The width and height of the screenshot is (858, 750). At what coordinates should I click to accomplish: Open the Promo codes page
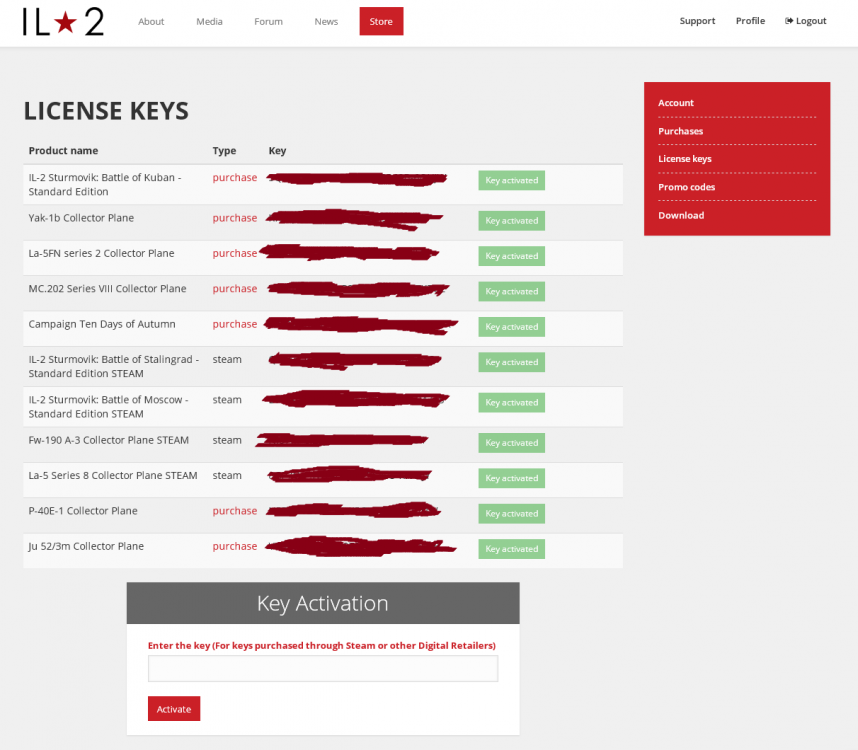(687, 187)
